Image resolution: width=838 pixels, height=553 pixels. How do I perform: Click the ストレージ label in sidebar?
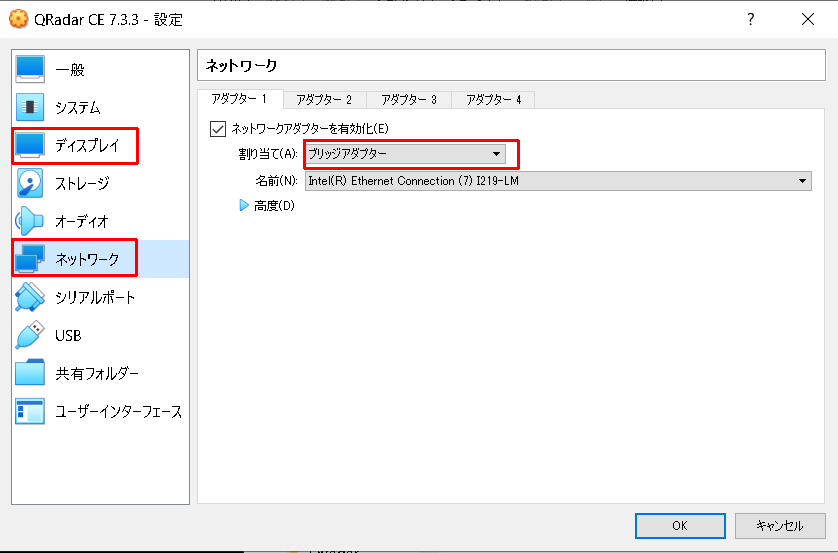(x=82, y=184)
